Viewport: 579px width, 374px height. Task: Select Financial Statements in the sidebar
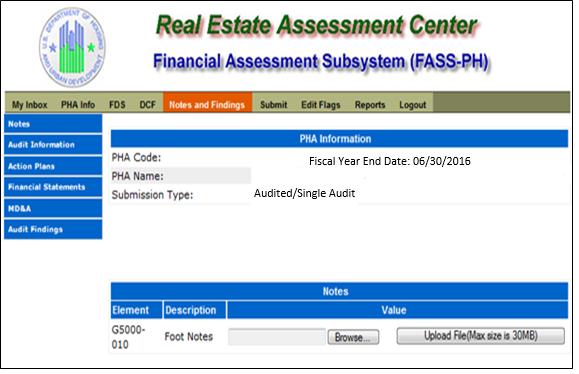click(x=53, y=187)
